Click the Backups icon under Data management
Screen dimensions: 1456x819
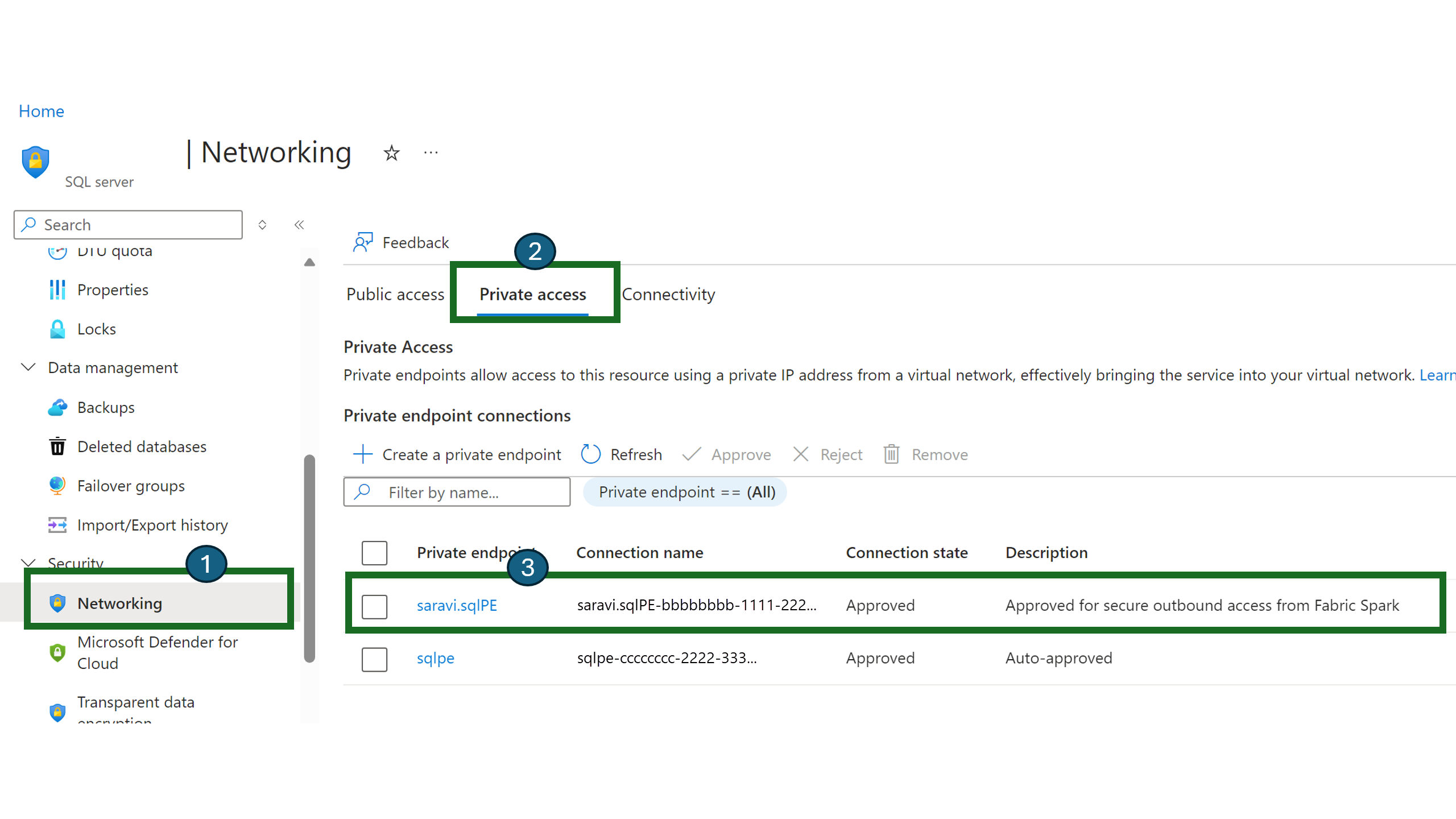57,407
